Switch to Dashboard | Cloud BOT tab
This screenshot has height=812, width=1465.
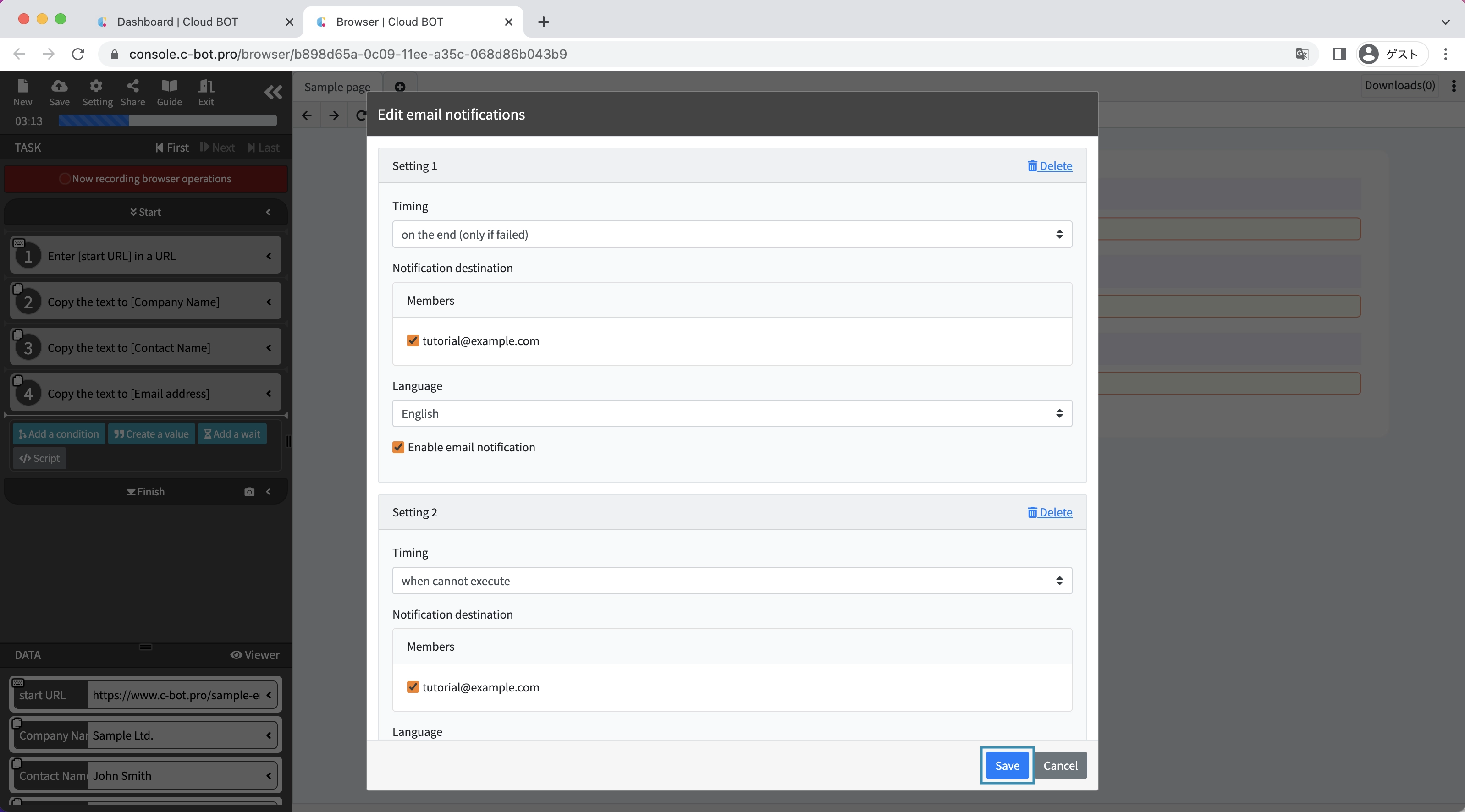[x=177, y=22]
